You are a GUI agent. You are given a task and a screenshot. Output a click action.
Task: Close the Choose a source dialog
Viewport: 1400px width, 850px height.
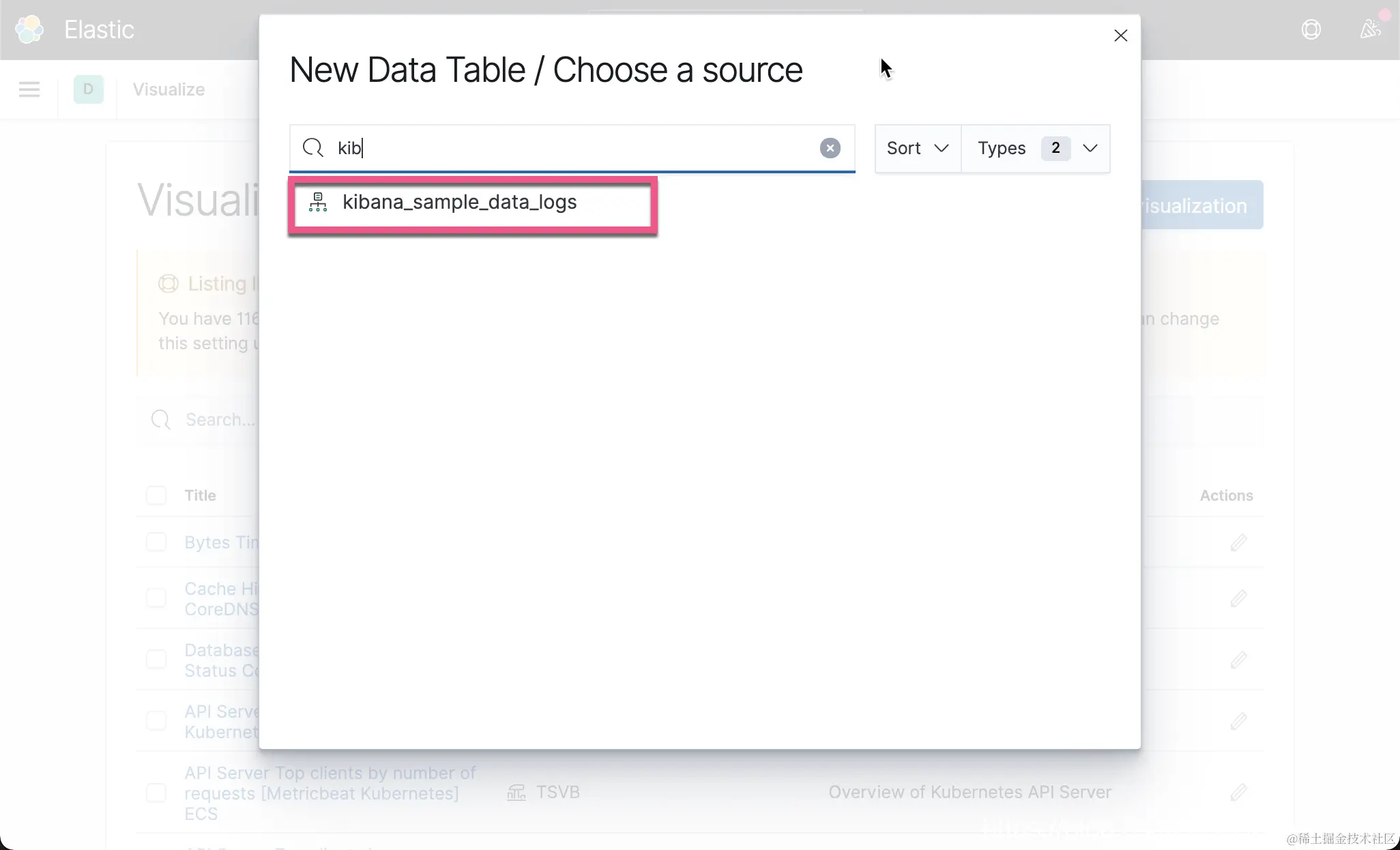pos(1120,35)
